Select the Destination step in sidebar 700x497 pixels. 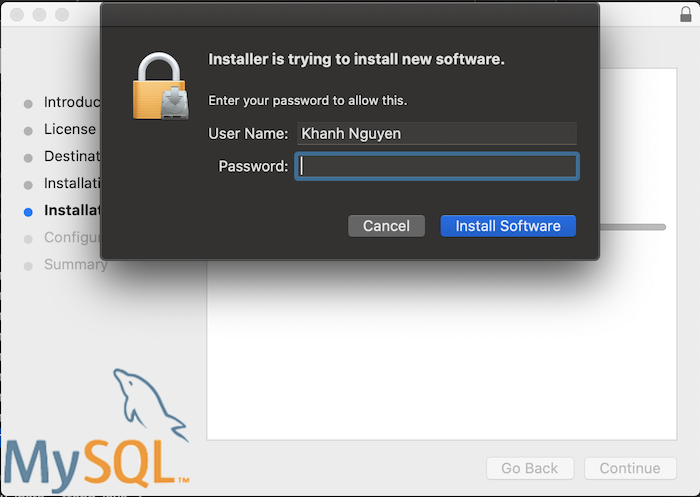(x=72, y=156)
